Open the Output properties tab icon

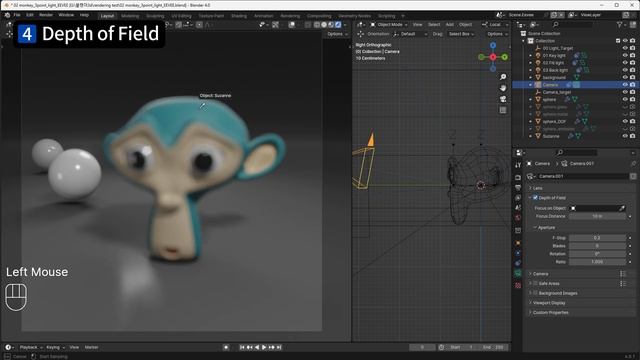(x=518, y=187)
